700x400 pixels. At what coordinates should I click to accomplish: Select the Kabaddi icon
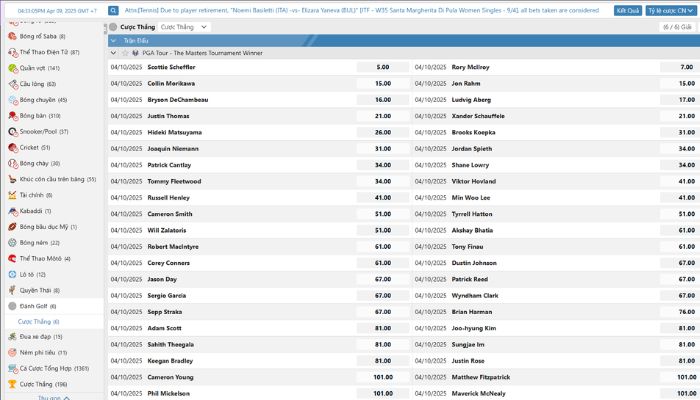pyautogui.click(x=12, y=211)
